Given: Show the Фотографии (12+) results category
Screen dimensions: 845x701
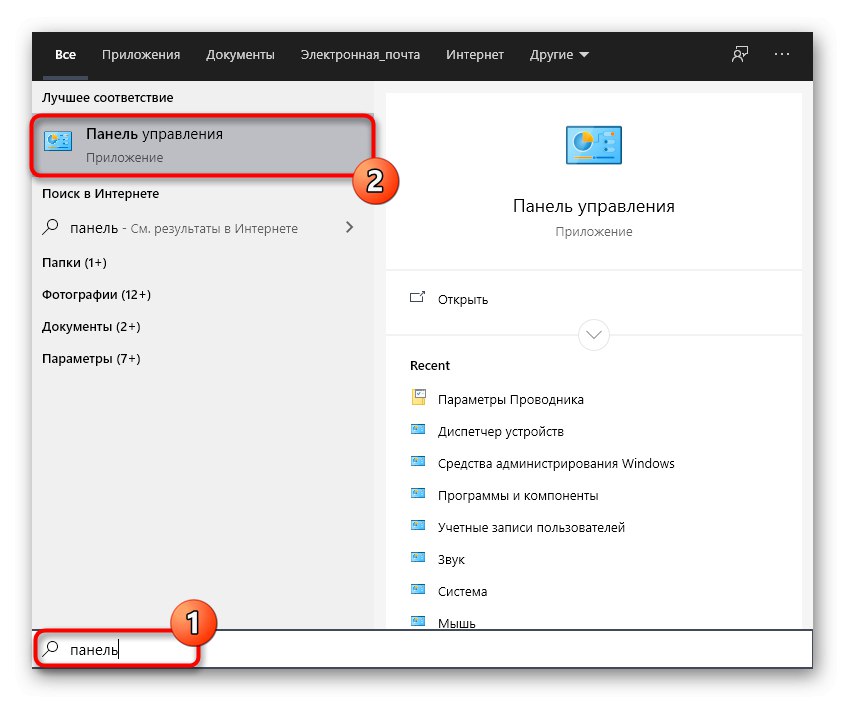Looking at the screenshot, I should (96, 295).
